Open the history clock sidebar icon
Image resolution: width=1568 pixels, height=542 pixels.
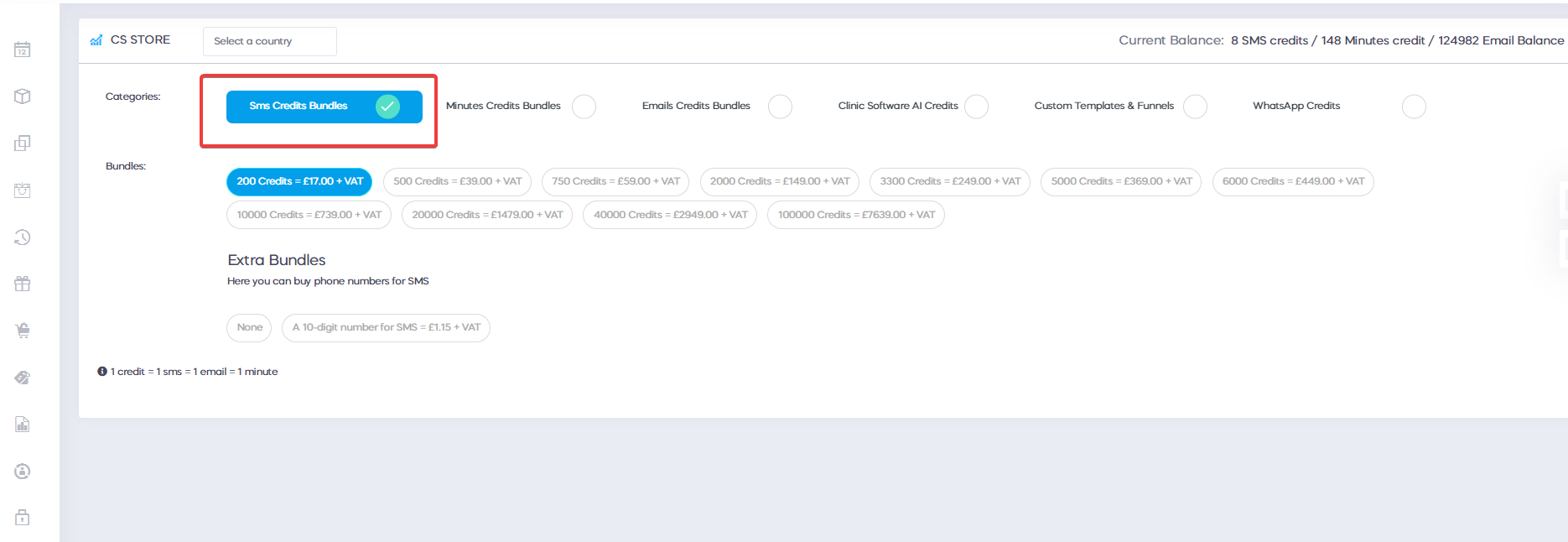click(x=23, y=237)
